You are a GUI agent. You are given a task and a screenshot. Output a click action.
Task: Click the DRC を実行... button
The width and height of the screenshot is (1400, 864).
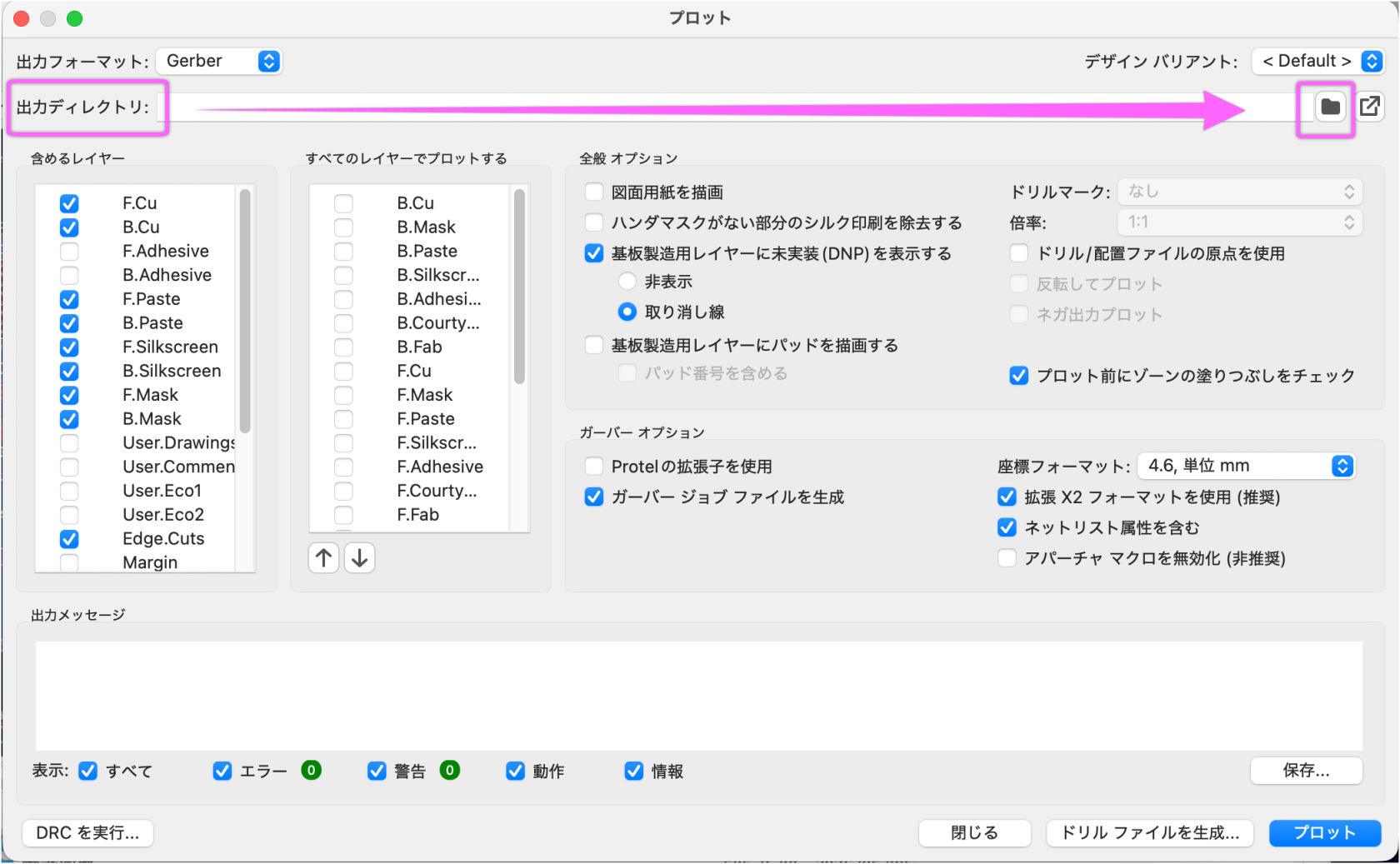(x=88, y=833)
